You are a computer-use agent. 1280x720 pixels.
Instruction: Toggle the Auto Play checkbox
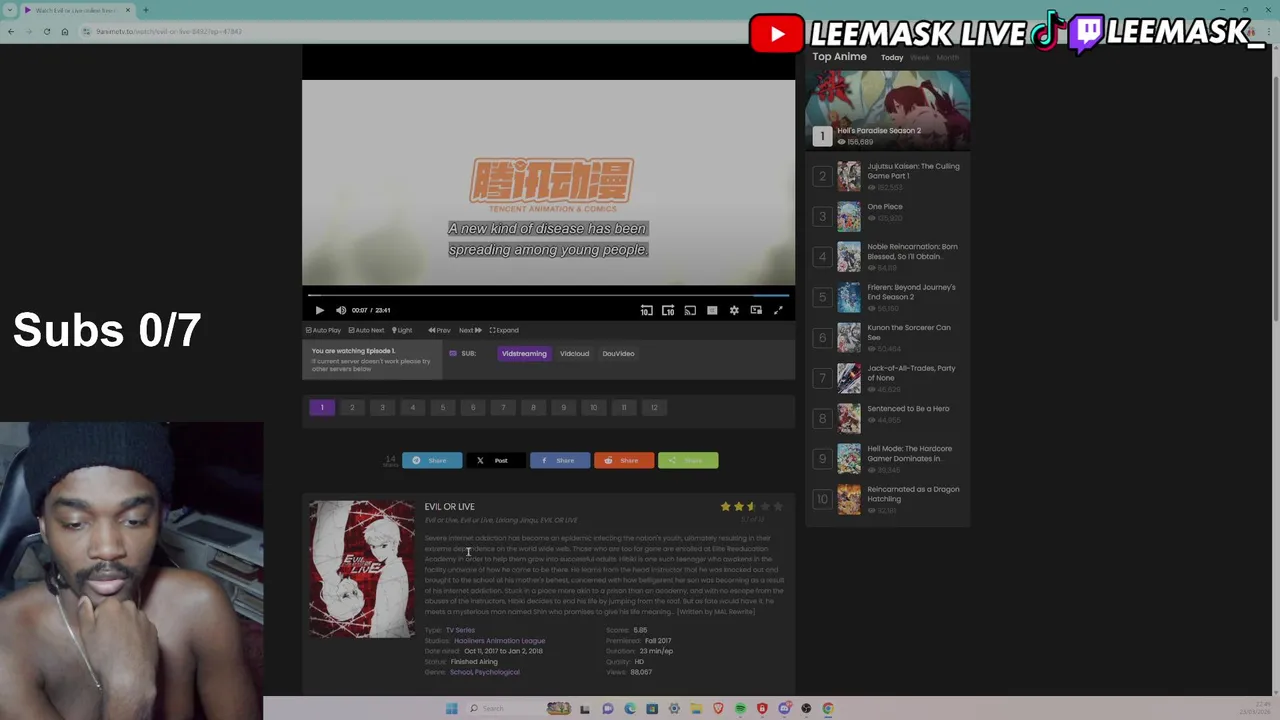point(323,330)
